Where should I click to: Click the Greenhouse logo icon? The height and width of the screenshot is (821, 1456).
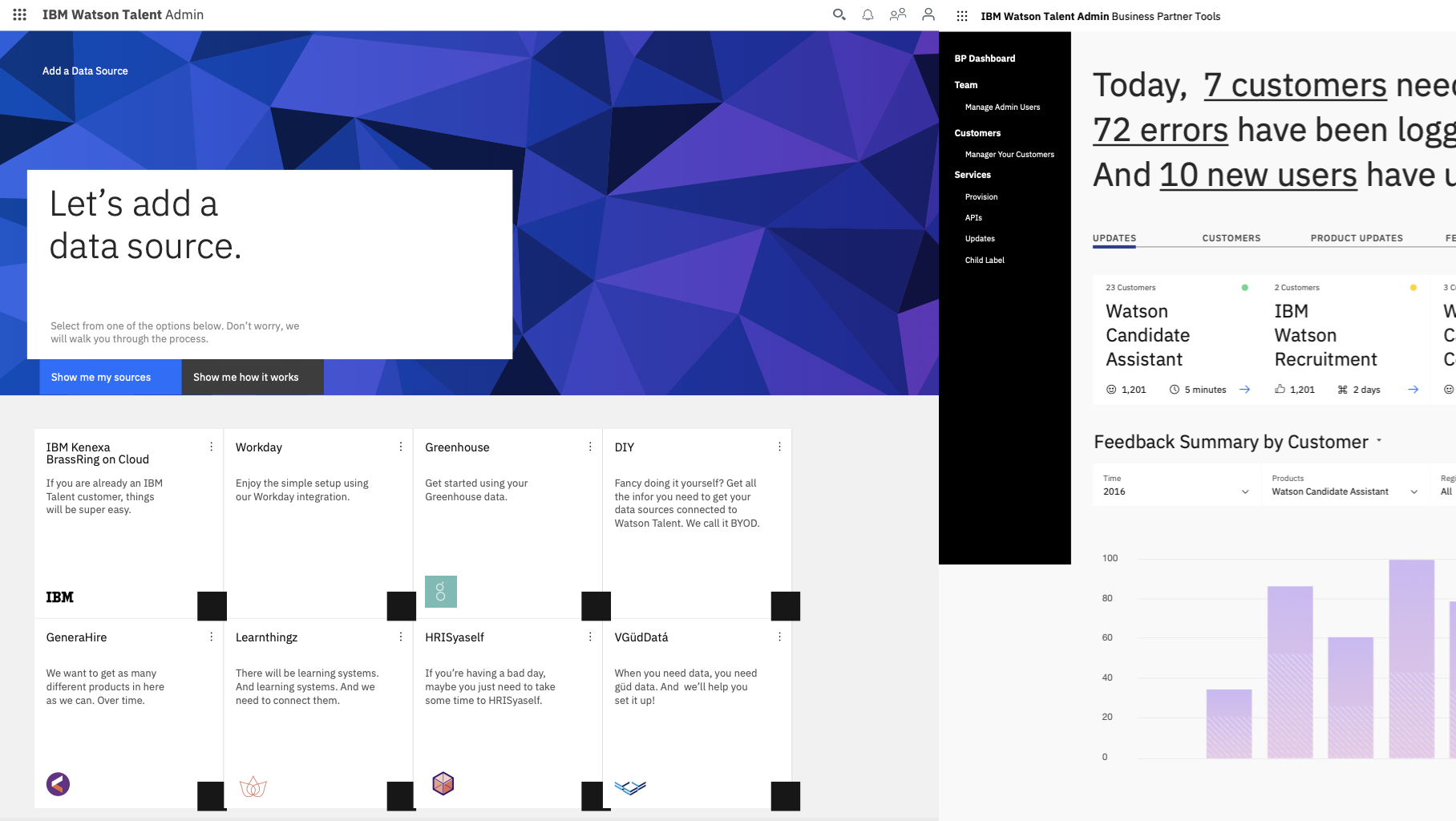(441, 592)
